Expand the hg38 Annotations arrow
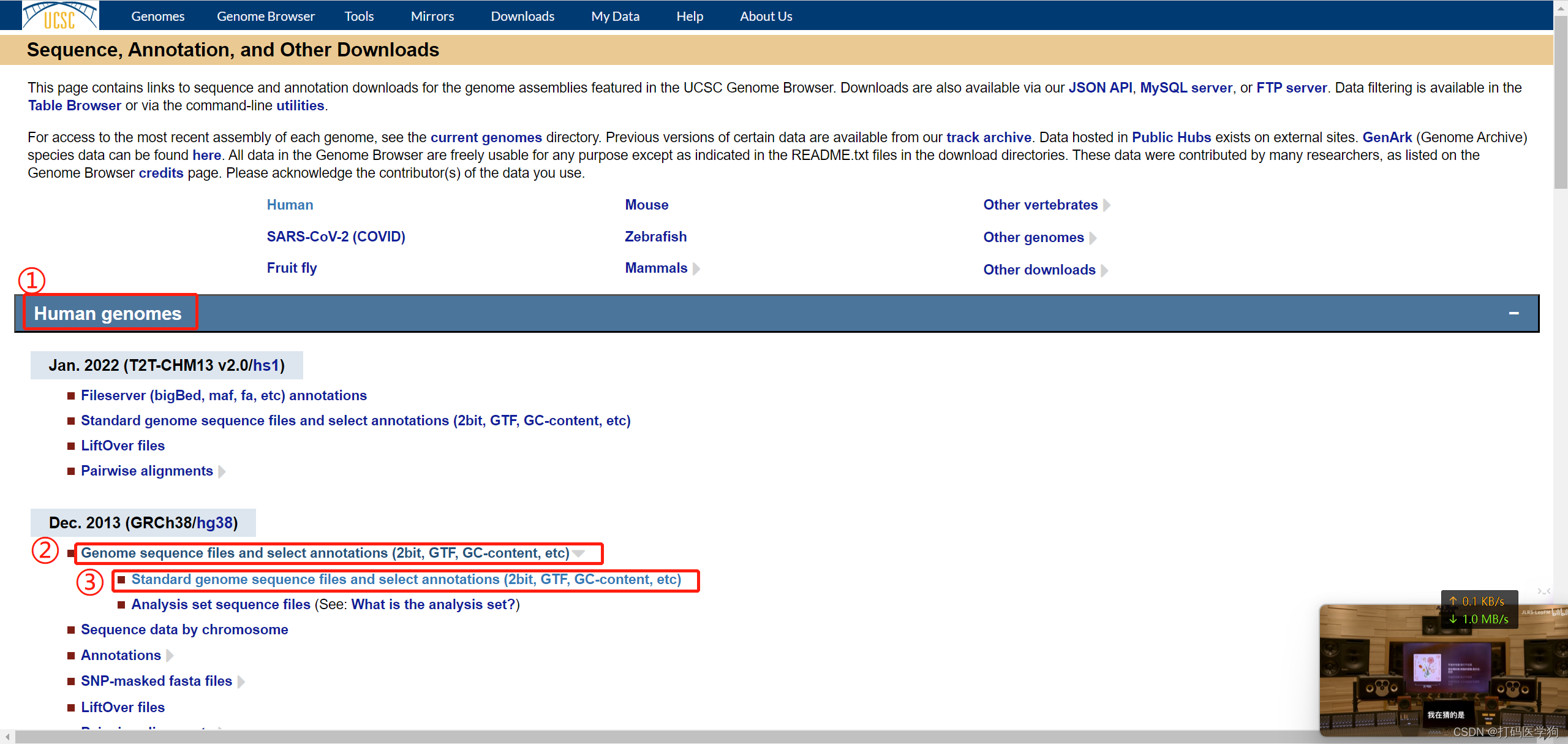This screenshot has height=744, width=1568. pos(170,656)
